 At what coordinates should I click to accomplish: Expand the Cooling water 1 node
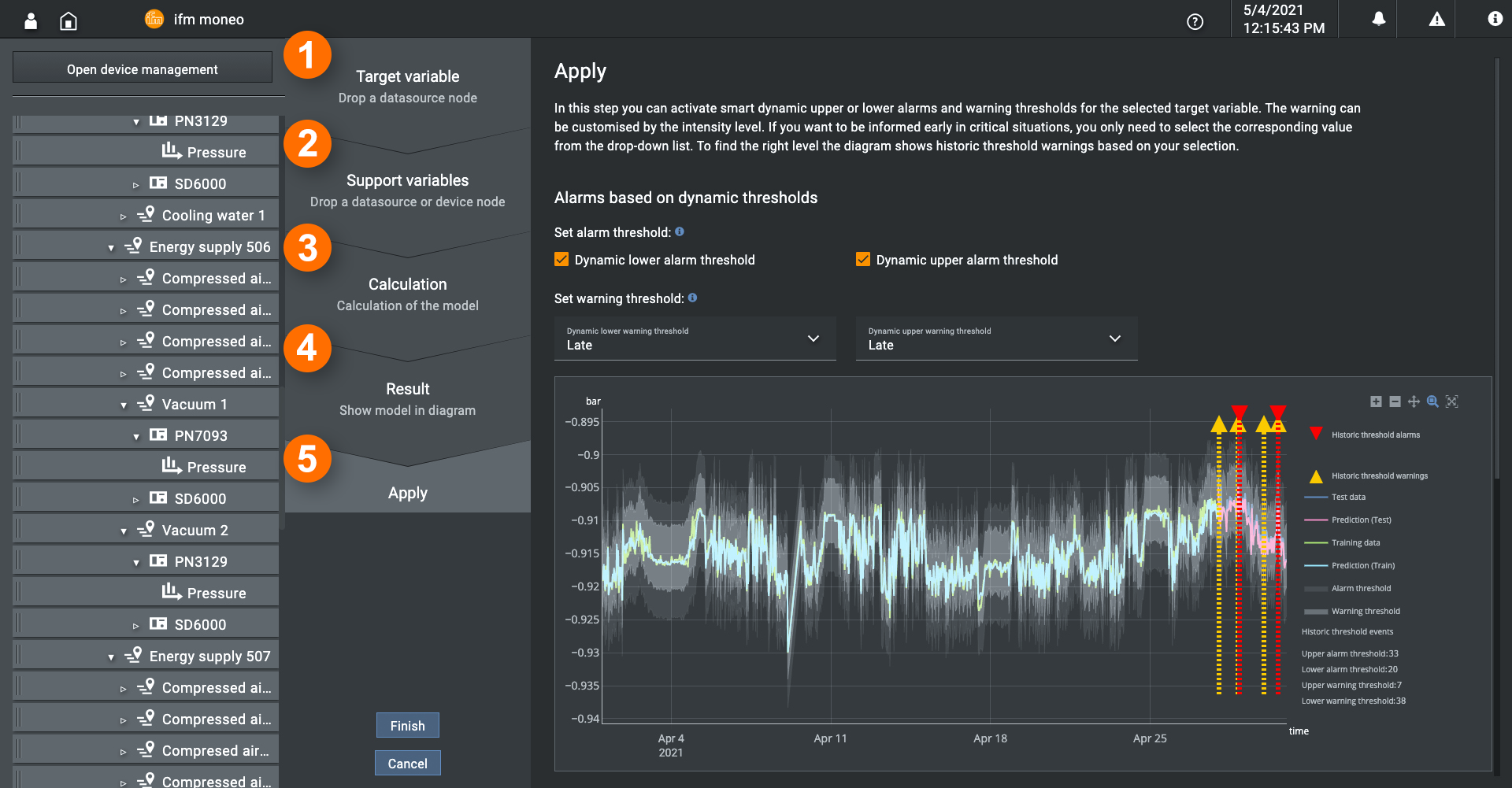[x=124, y=214]
